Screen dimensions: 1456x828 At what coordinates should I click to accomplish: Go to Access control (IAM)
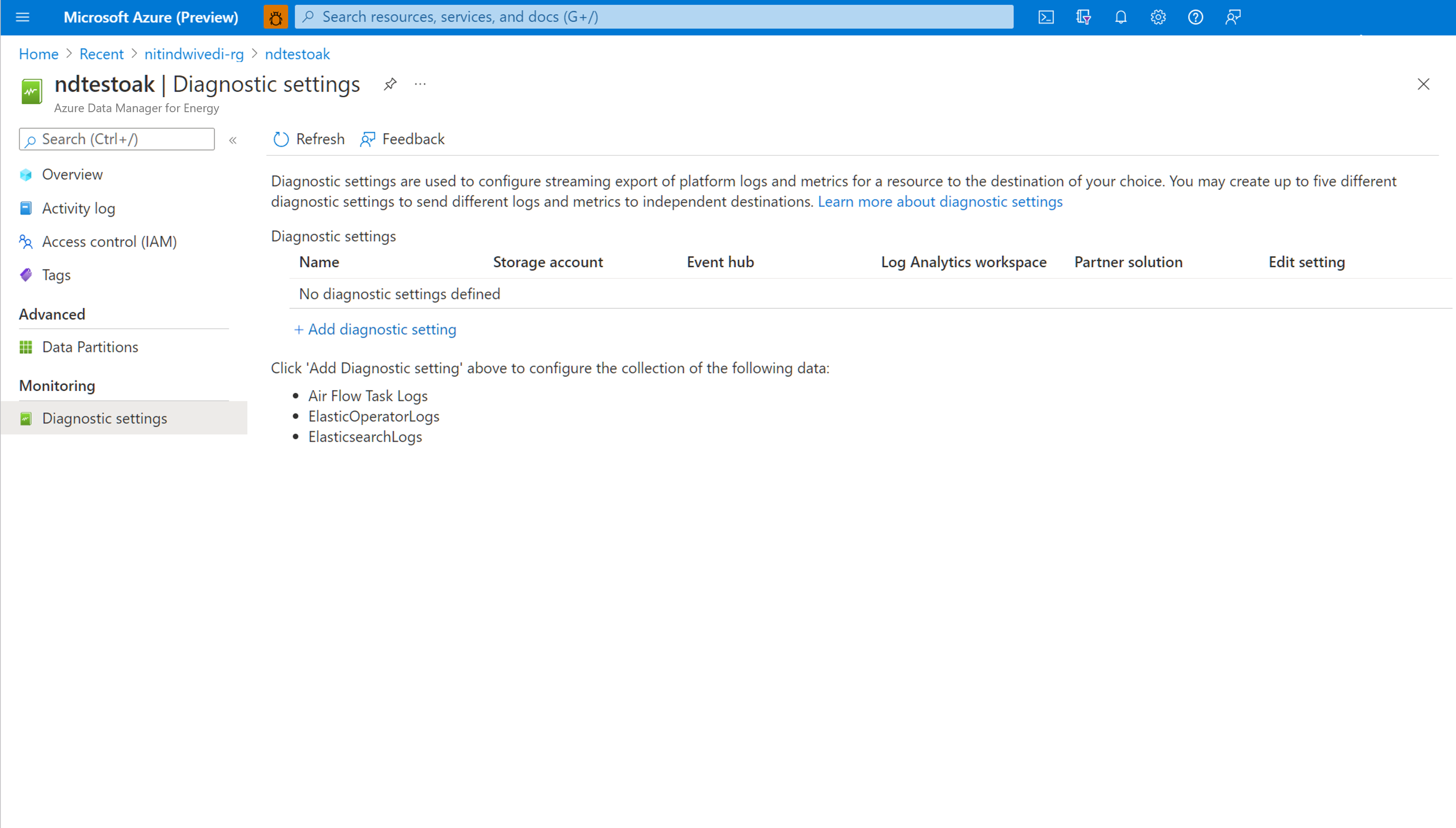tap(109, 242)
